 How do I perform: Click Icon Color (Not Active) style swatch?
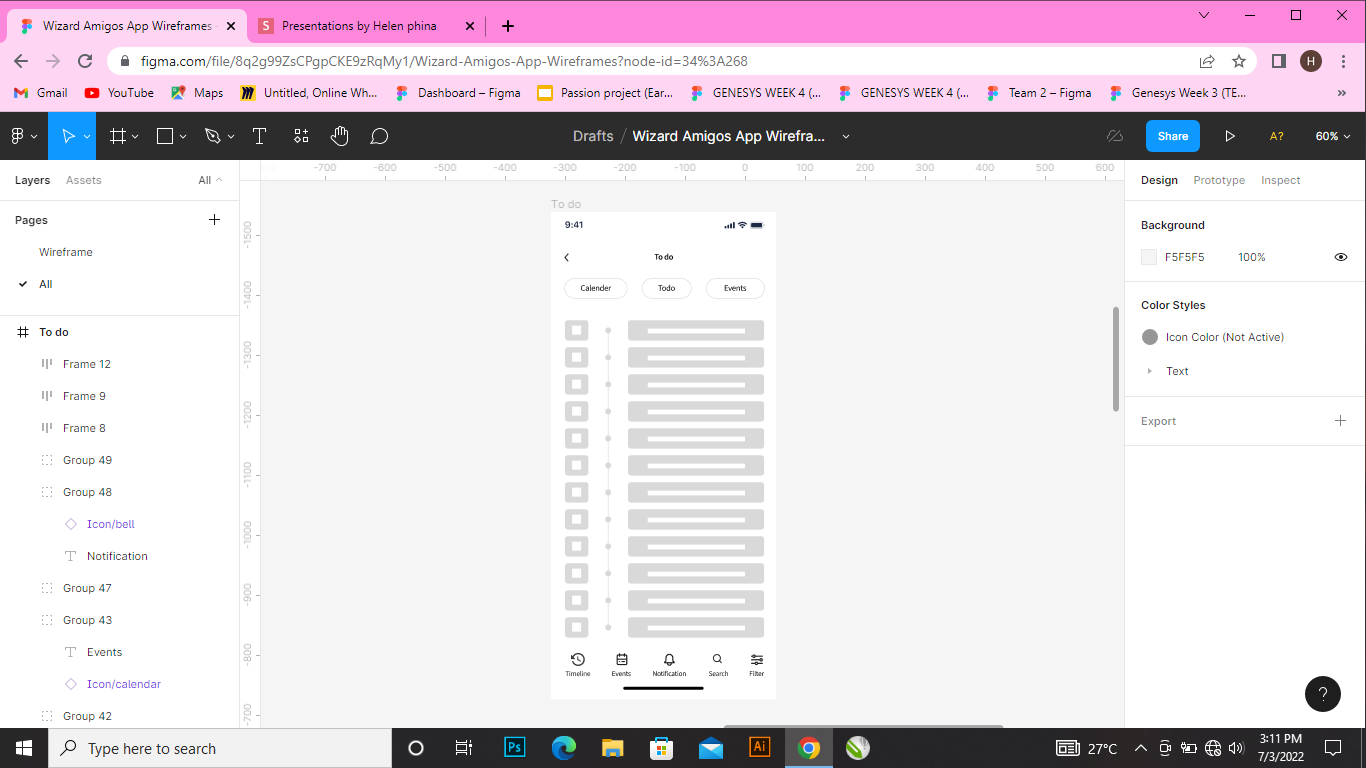[x=1150, y=337]
